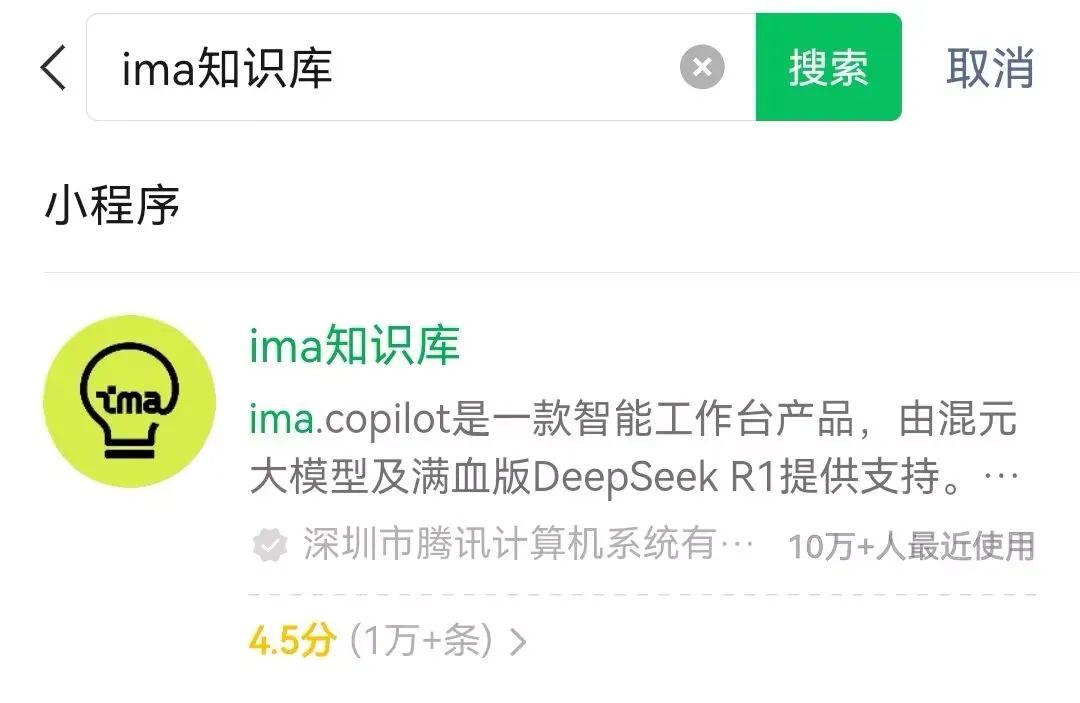Viewport: 1080px width, 703px height.
Task: Click the description line starting with 大模型及满血版
Action: 634,476
